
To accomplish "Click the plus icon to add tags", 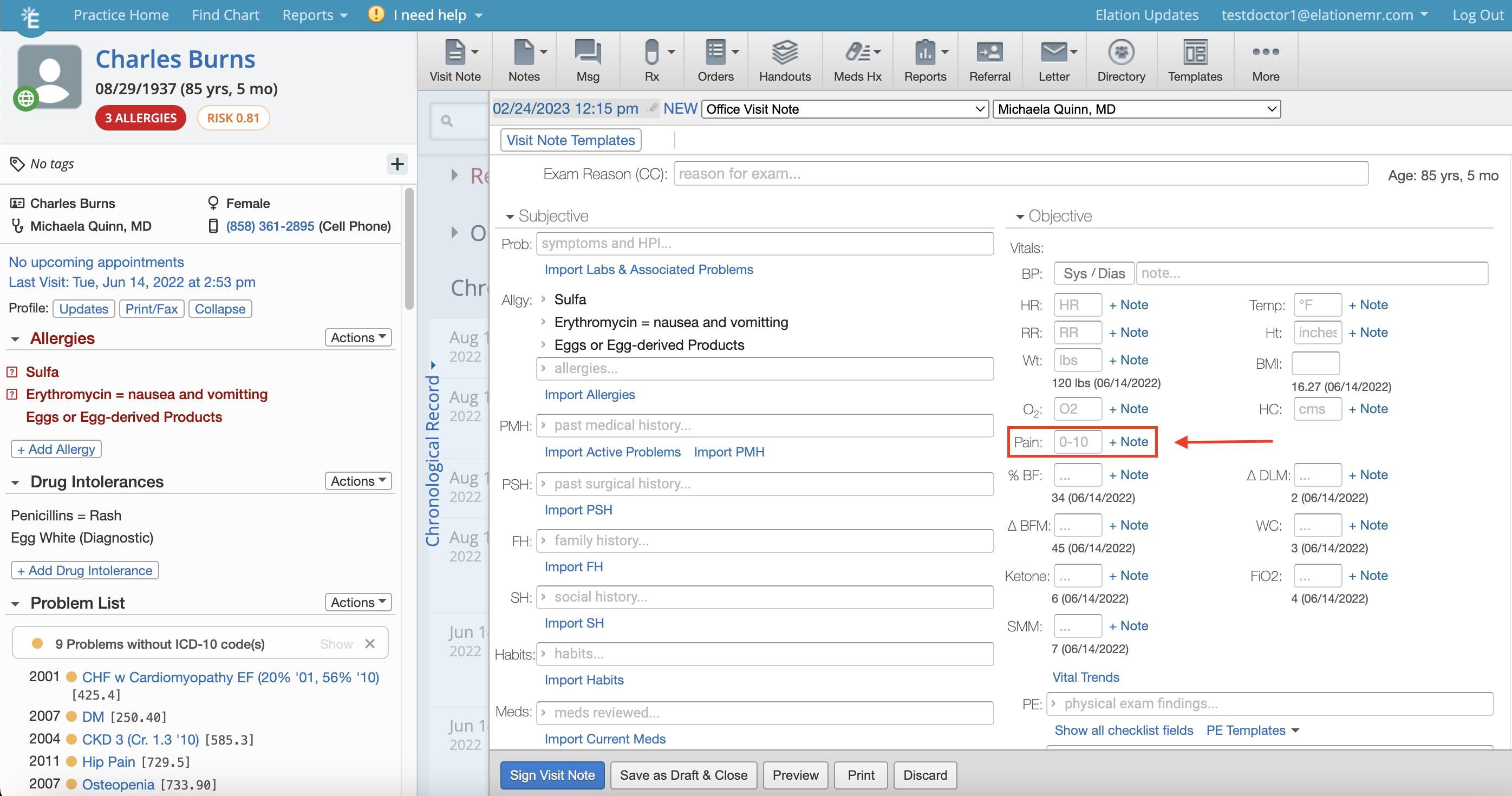I will pos(397,164).
